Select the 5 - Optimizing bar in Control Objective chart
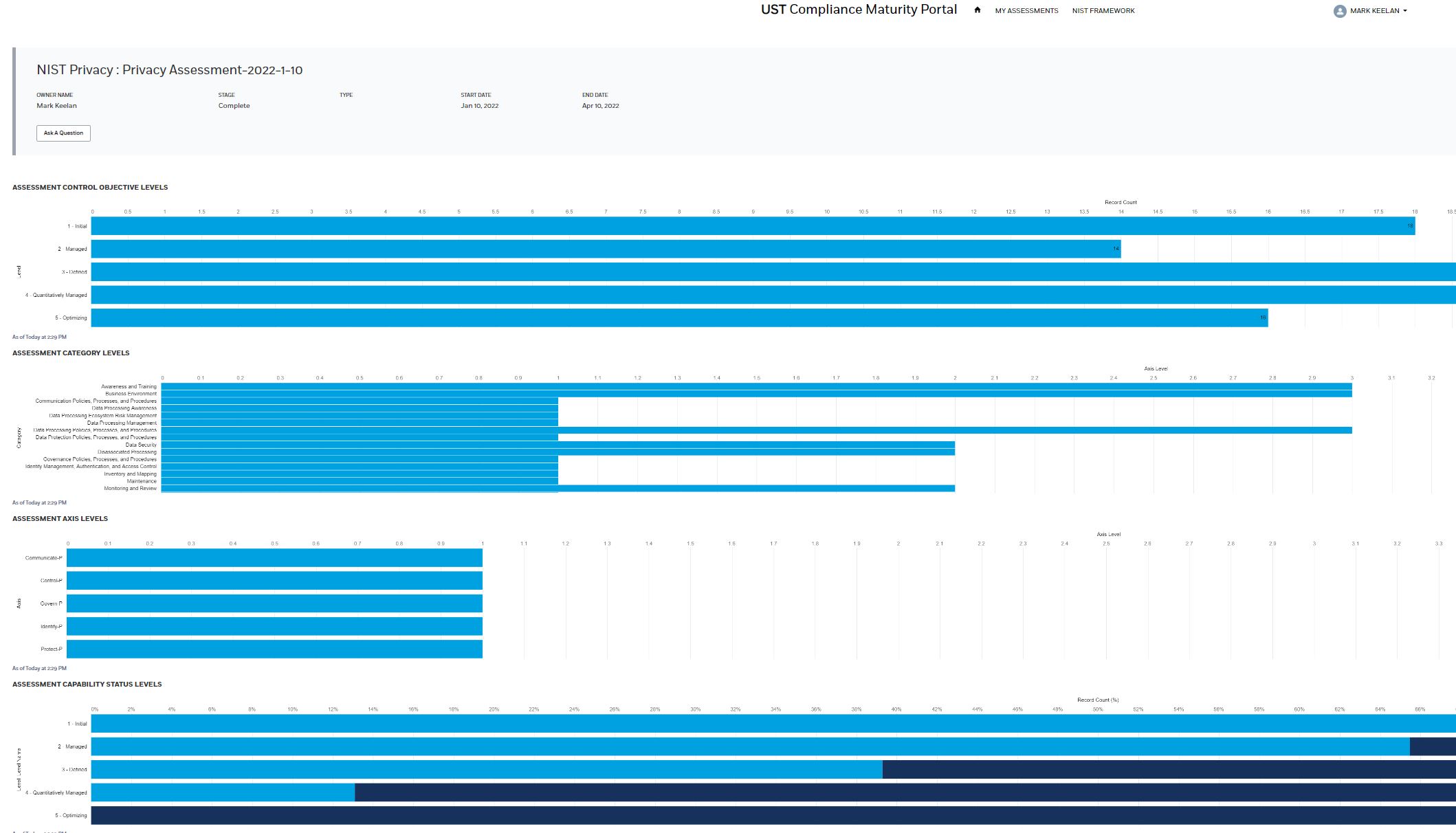The image size is (1456, 833). tap(679, 318)
